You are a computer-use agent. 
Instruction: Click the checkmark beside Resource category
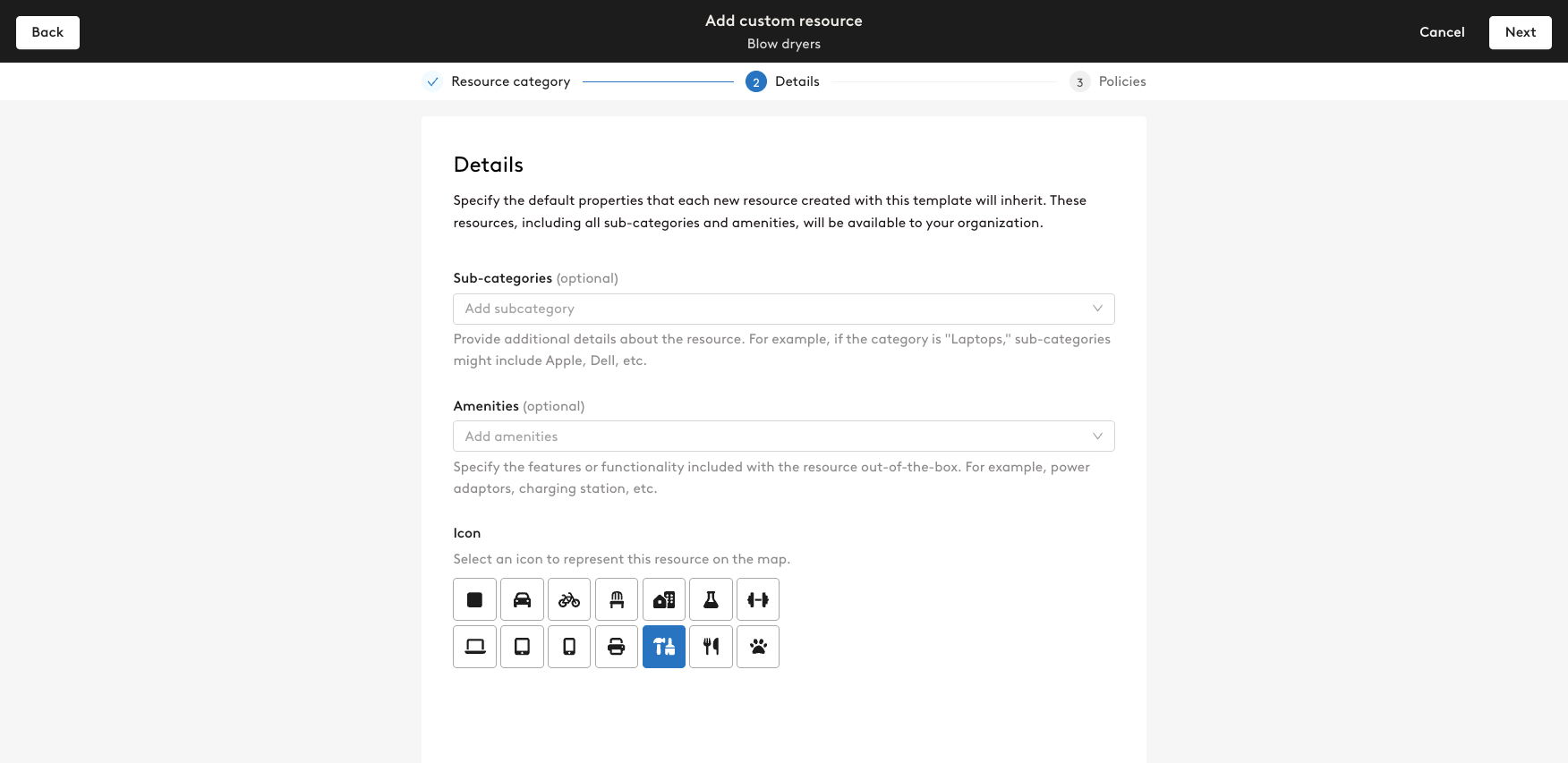432,81
